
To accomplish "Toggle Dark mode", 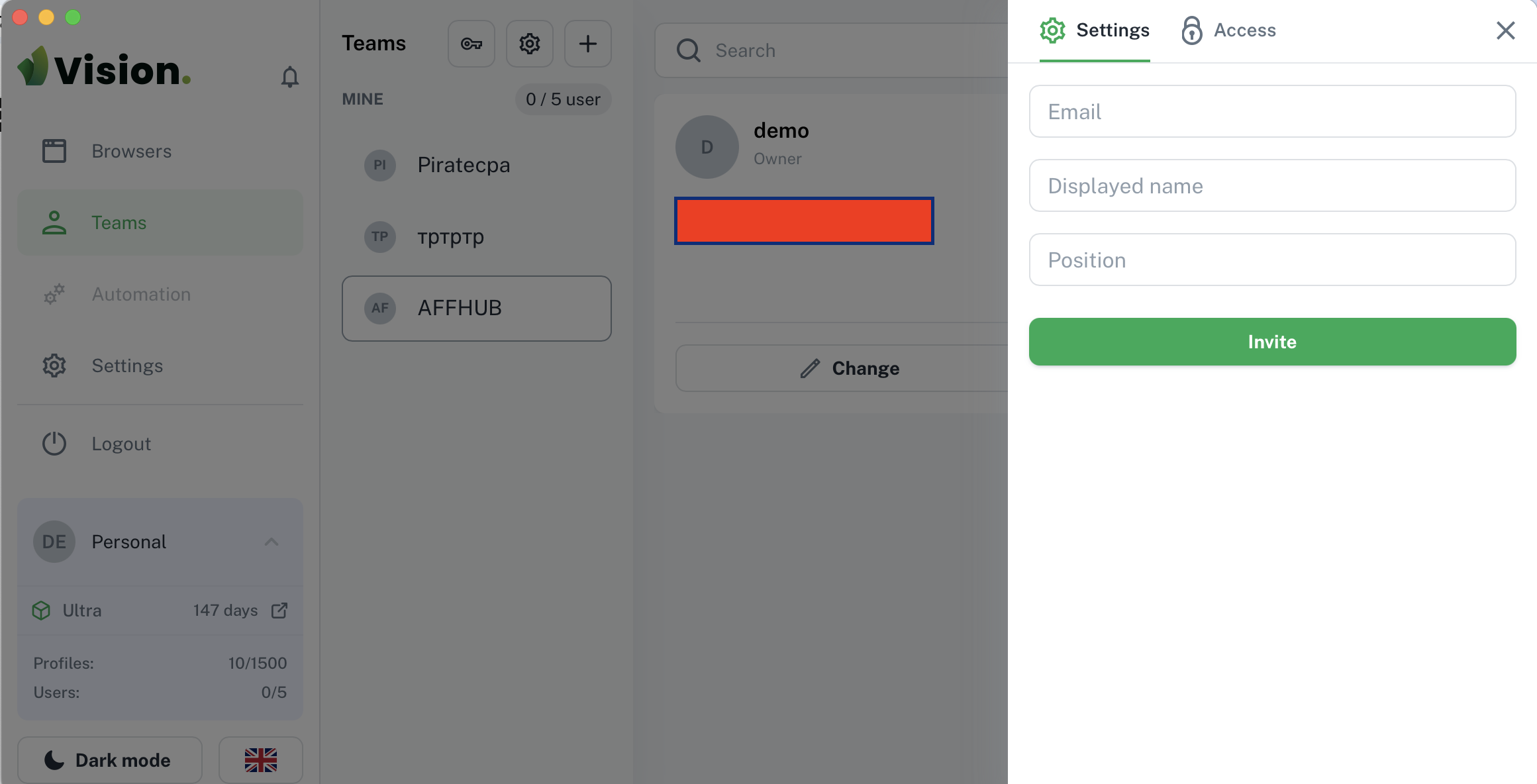I will tap(110, 760).
